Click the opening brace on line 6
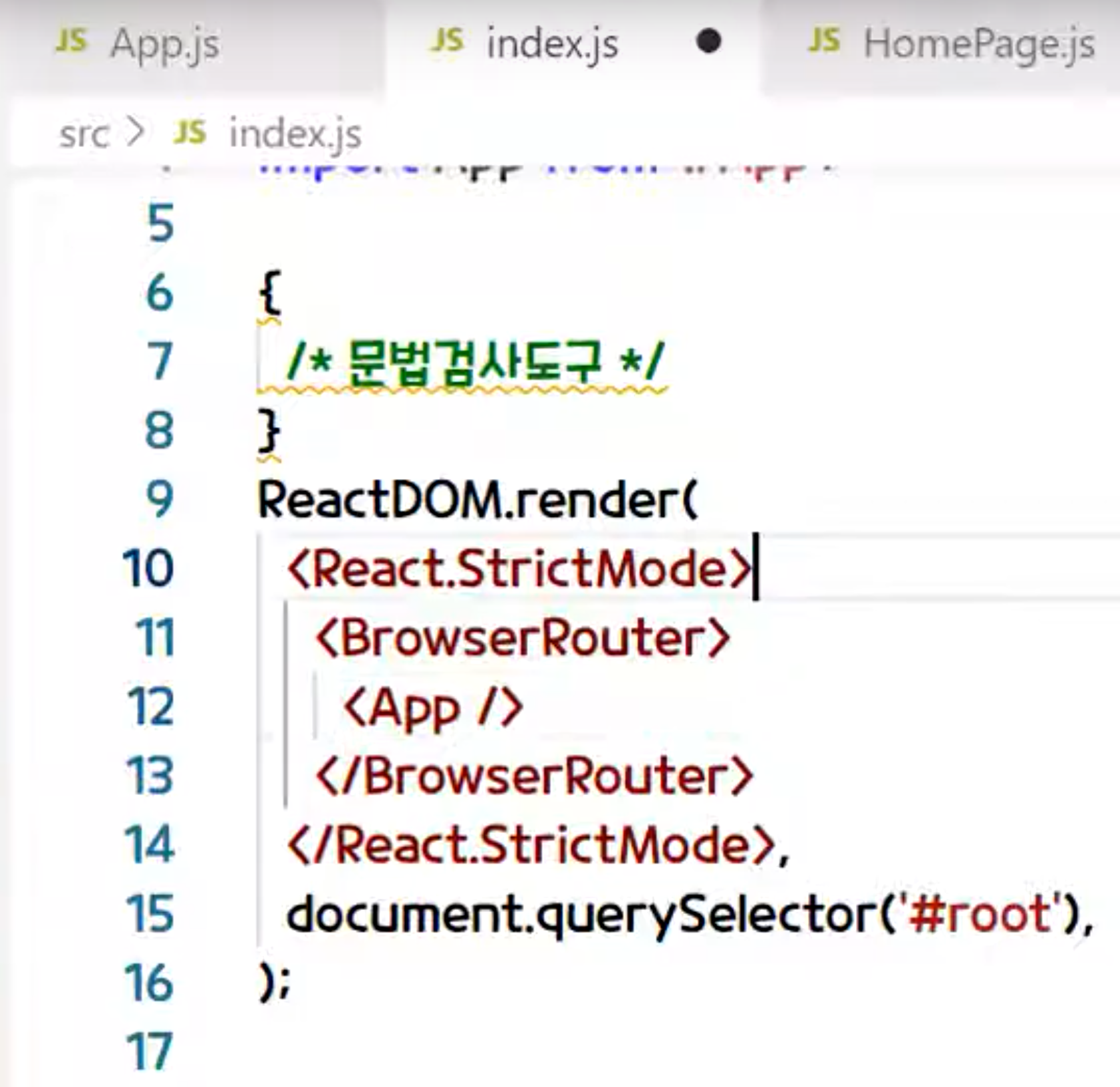Screen dimensions: 1120x1087 click(269, 293)
